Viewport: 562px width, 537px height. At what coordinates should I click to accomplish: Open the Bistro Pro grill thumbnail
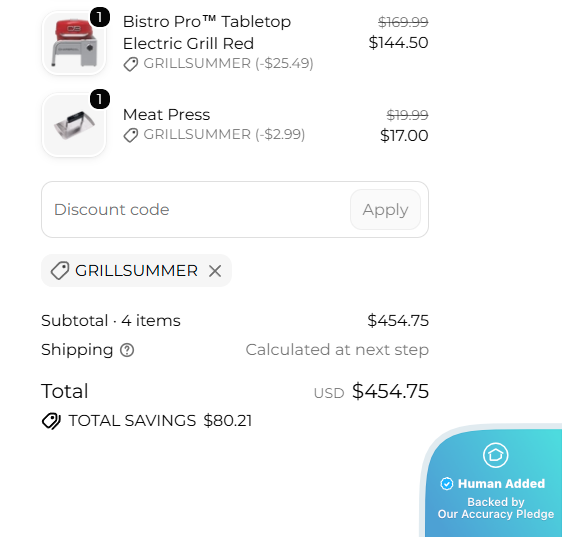click(74, 43)
